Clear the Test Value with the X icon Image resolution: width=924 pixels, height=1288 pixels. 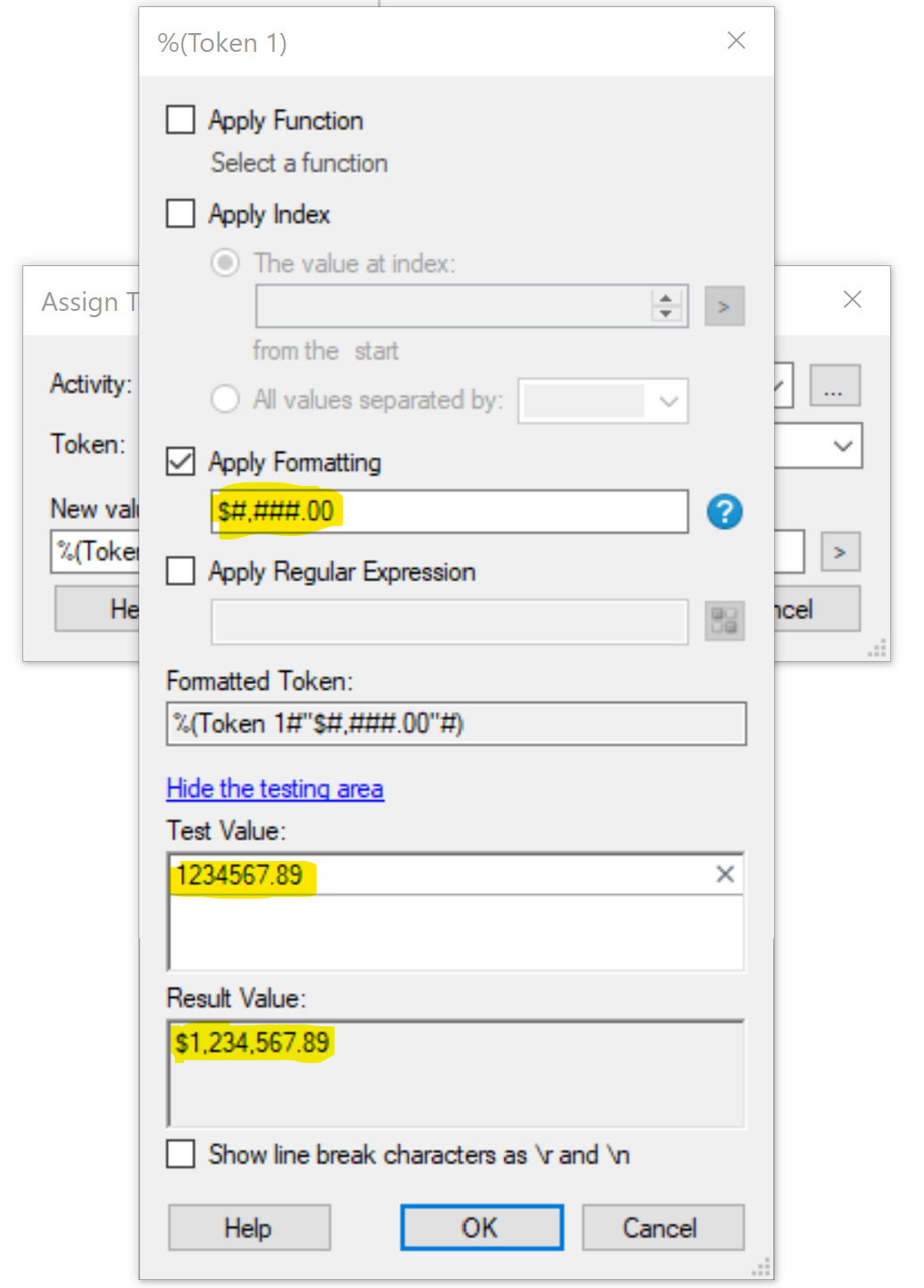[x=725, y=874]
